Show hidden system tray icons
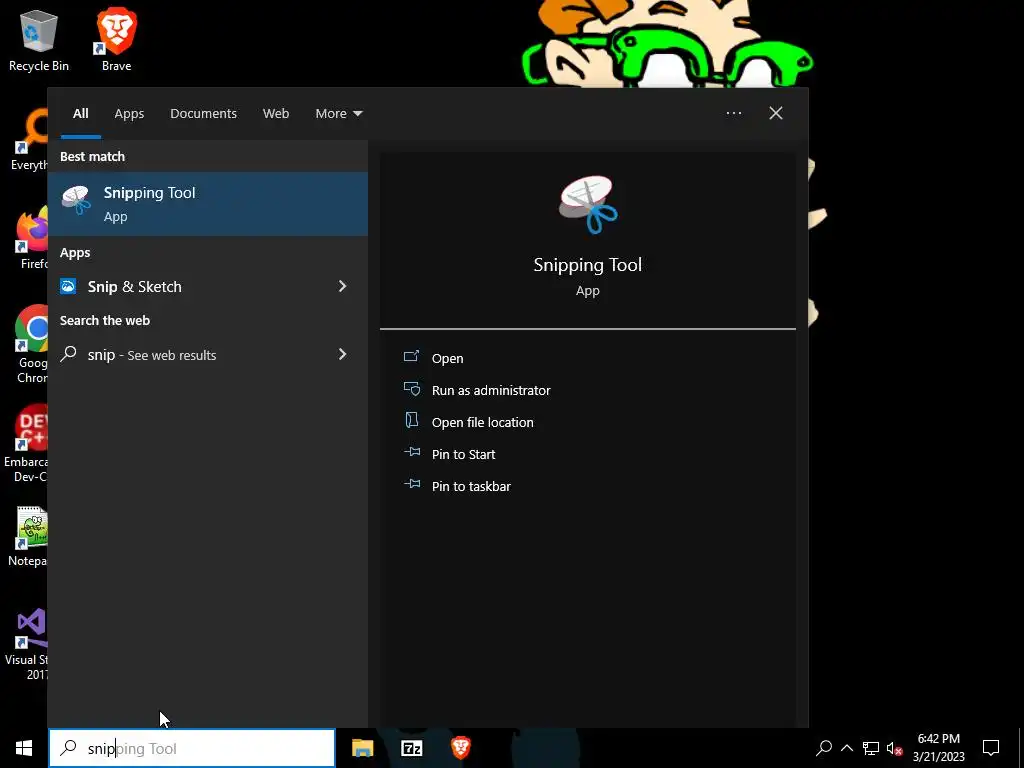 (847, 748)
